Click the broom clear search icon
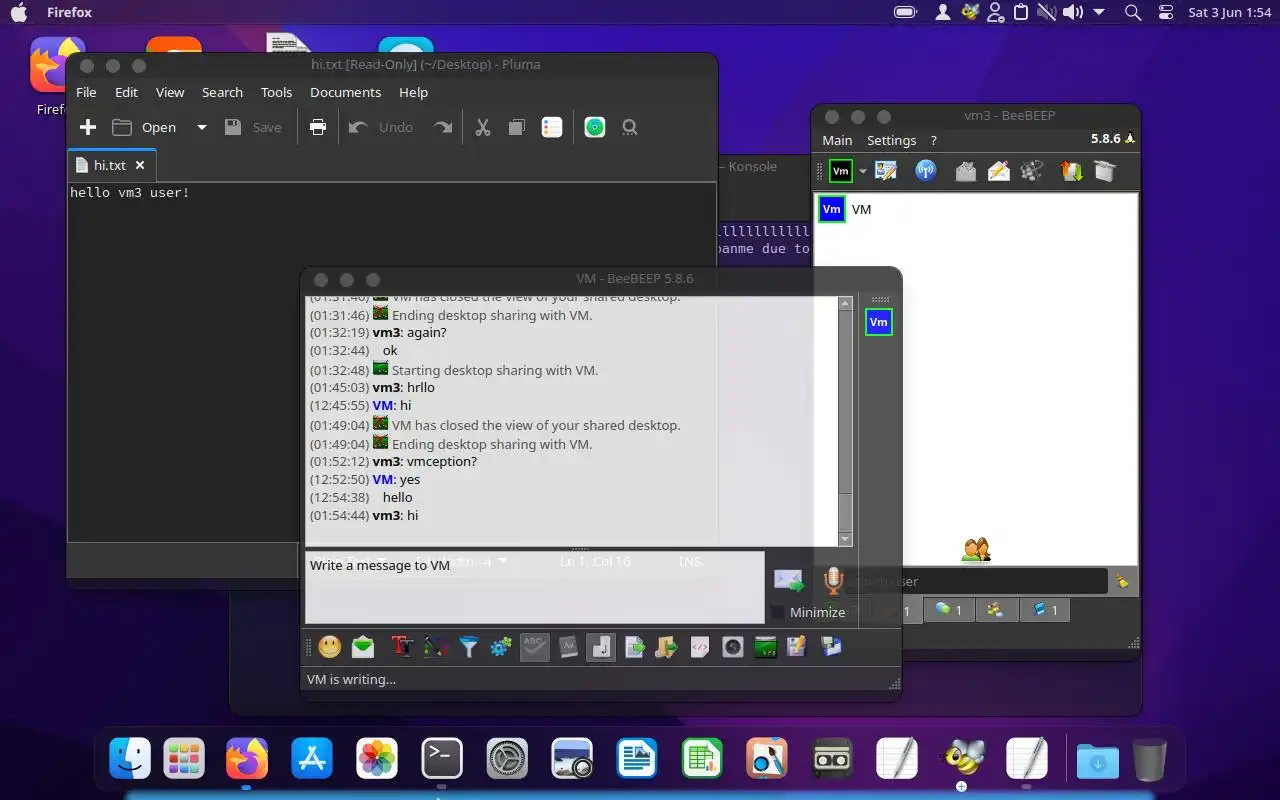Image resolution: width=1280 pixels, height=800 pixels. 1122,581
